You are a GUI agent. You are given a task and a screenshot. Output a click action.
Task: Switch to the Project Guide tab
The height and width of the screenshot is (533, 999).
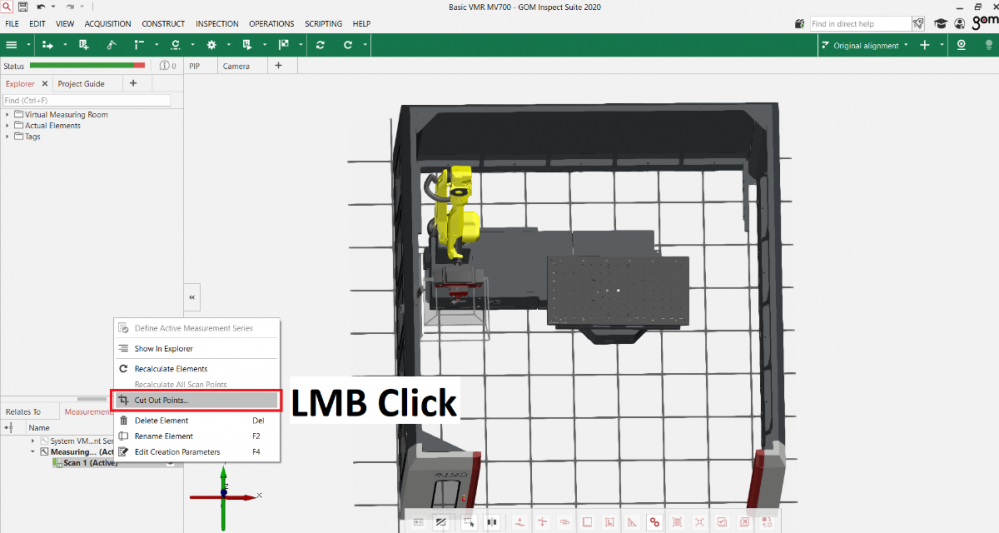tap(81, 84)
